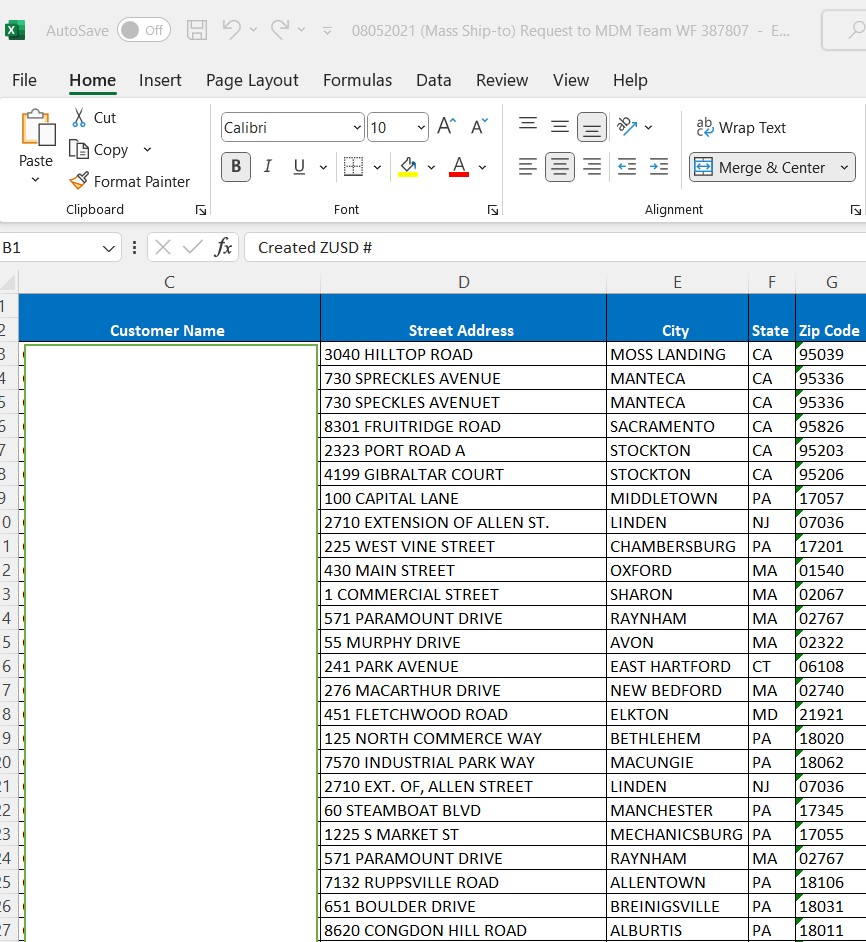Click the Increase Font Size icon
Image resolution: width=866 pixels, height=942 pixels.
[446, 127]
